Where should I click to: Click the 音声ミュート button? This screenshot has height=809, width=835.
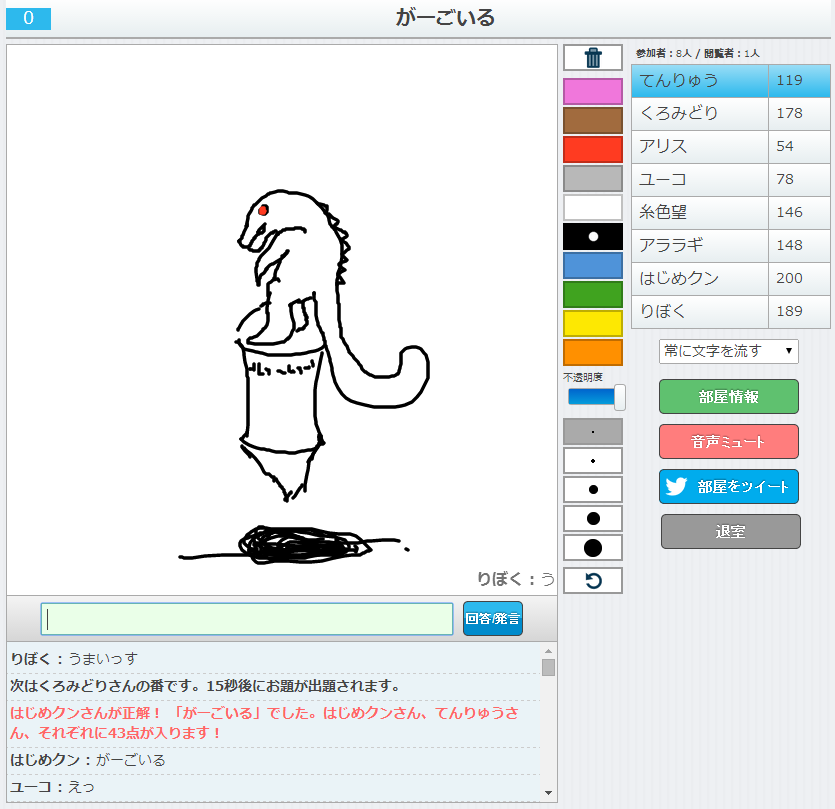coord(728,442)
